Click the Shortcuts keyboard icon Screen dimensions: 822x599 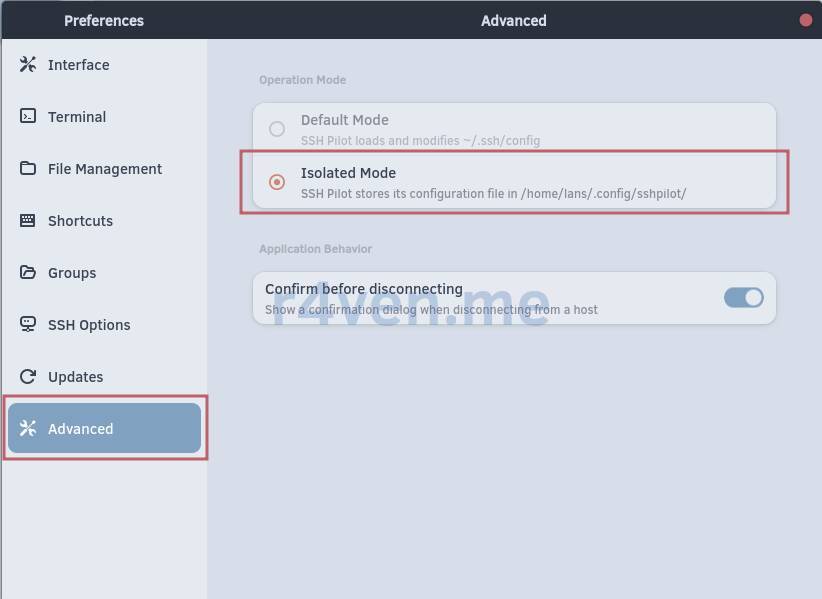(28, 221)
